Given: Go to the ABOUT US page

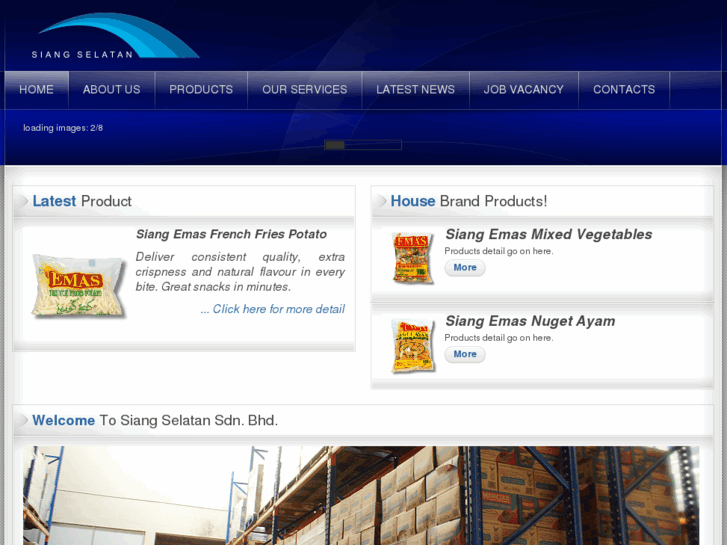Looking at the screenshot, I should (112, 90).
